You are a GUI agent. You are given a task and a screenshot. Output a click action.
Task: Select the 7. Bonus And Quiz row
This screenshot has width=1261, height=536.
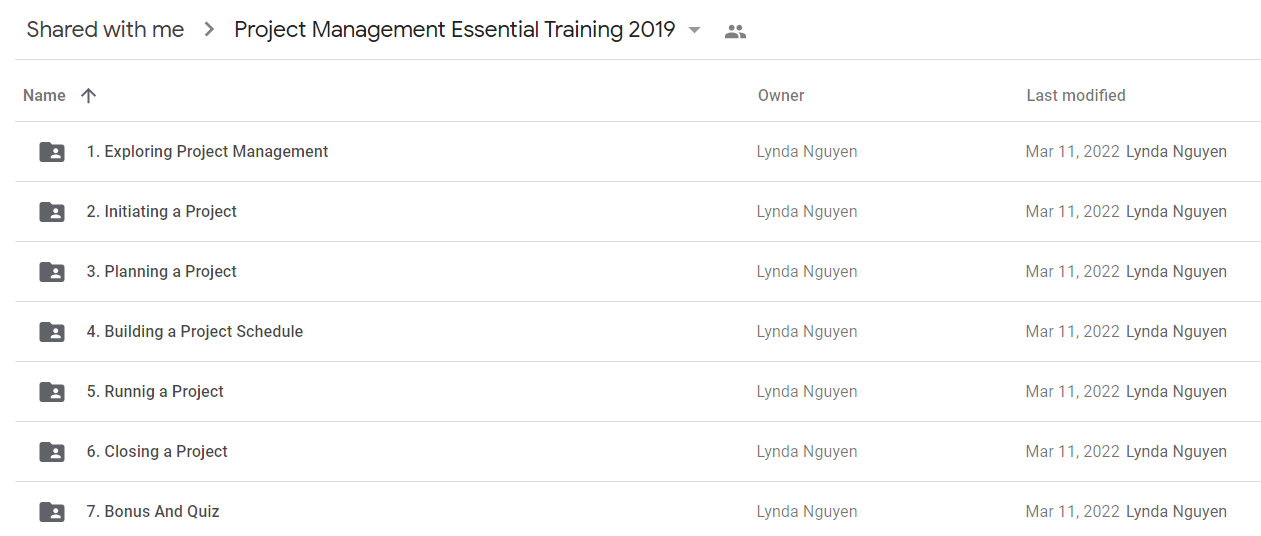click(x=638, y=512)
